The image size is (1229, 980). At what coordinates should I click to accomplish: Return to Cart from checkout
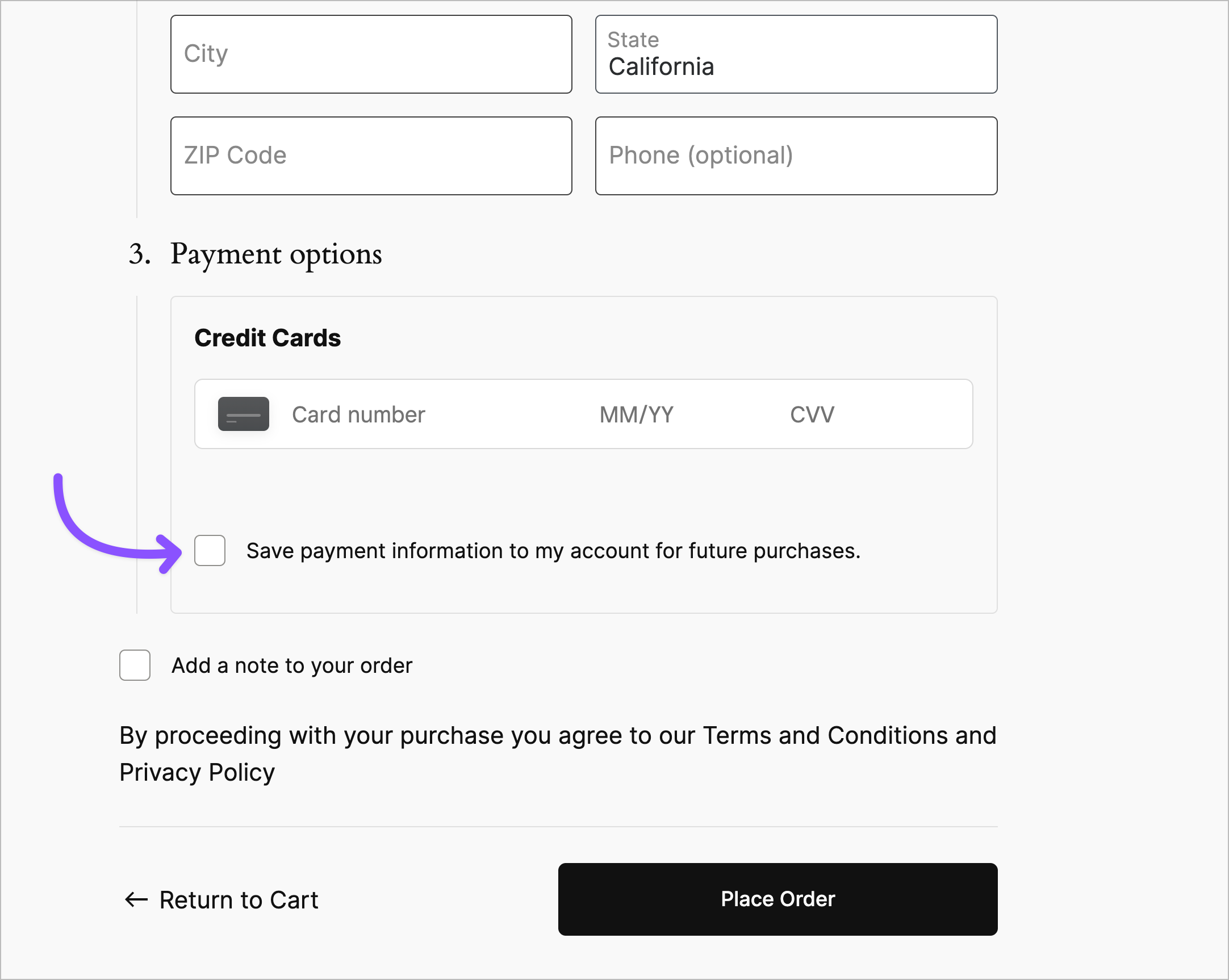(x=239, y=901)
